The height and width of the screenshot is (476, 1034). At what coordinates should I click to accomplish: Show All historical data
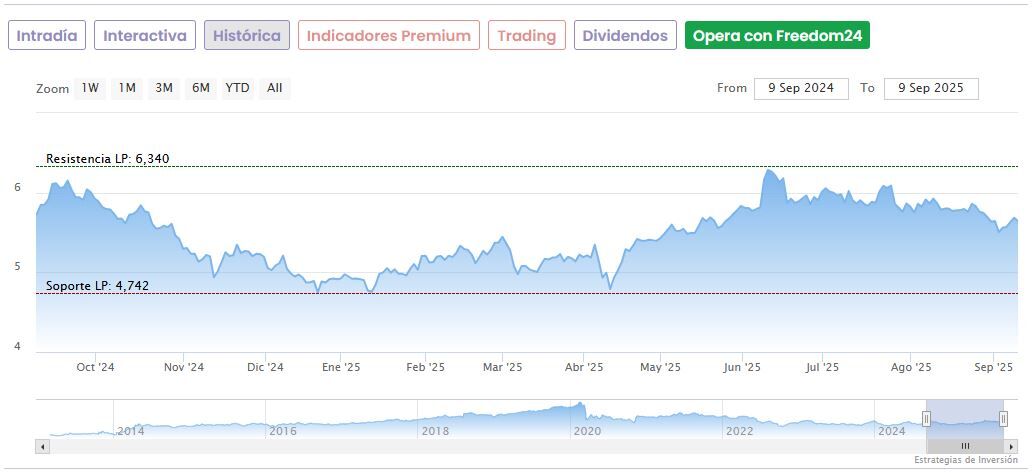coord(275,88)
